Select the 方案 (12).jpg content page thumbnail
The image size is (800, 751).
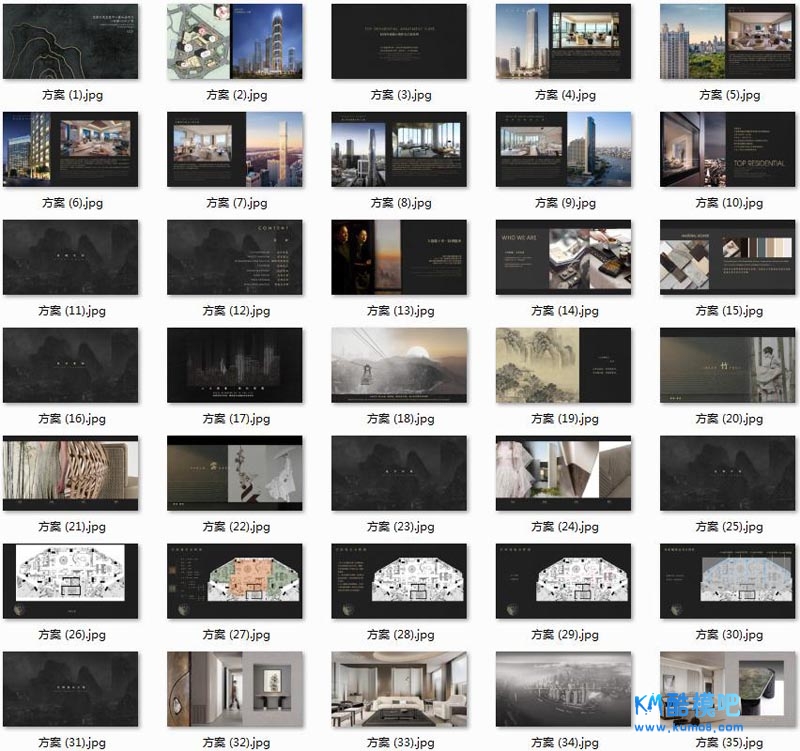pos(235,258)
